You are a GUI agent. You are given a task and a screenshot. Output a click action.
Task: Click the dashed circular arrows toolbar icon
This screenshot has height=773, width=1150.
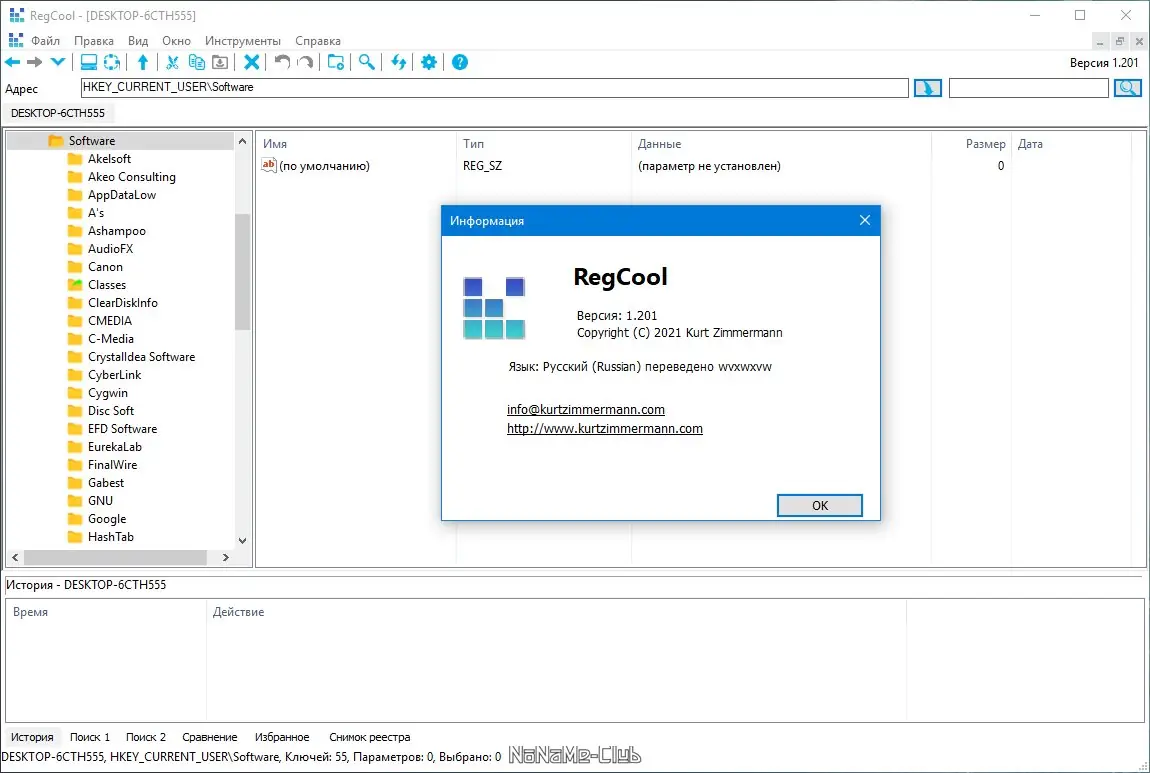(x=111, y=62)
